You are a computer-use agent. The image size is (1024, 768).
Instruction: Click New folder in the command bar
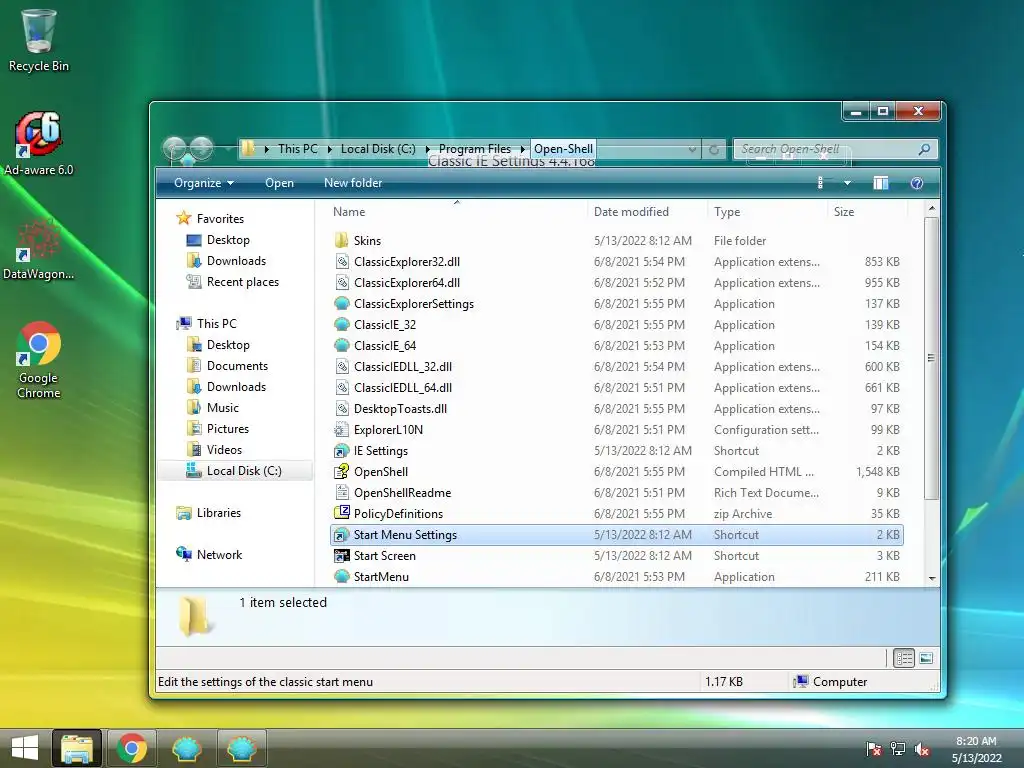click(x=353, y=183)
